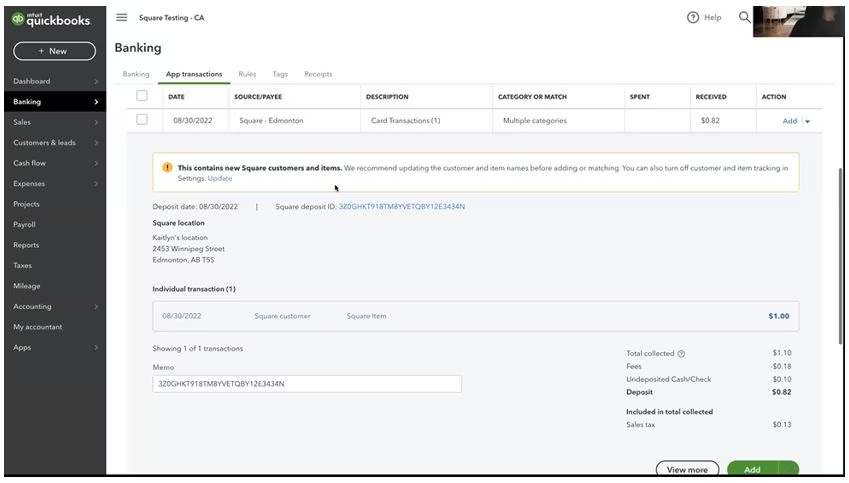Click the DESCRIPTION column header
849x483 pixels.
(387, 97)
